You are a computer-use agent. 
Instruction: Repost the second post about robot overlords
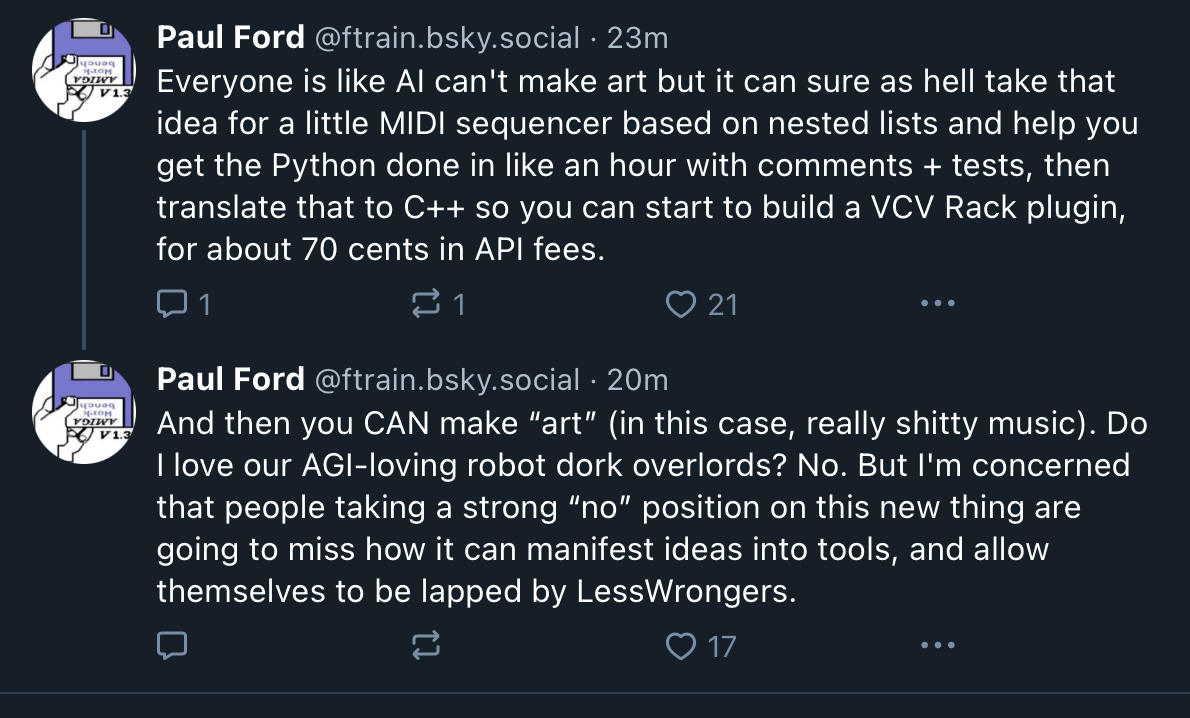(x=427, y=646)
